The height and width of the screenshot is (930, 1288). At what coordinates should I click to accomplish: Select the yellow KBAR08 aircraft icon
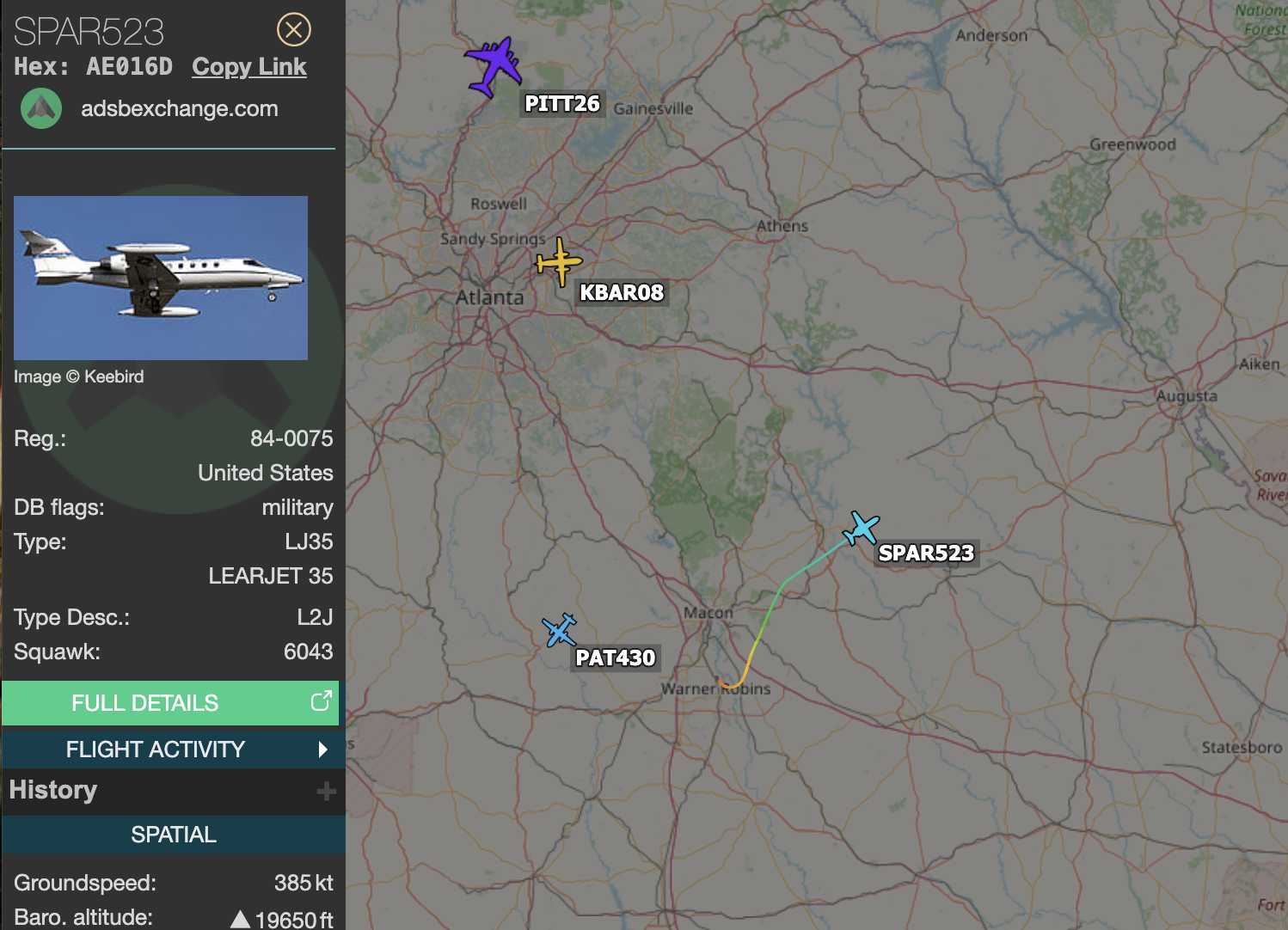559,262
